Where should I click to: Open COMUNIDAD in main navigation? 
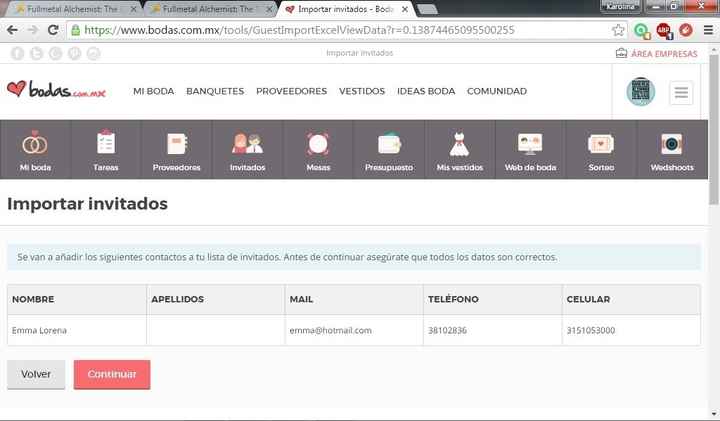pos(497,91)
